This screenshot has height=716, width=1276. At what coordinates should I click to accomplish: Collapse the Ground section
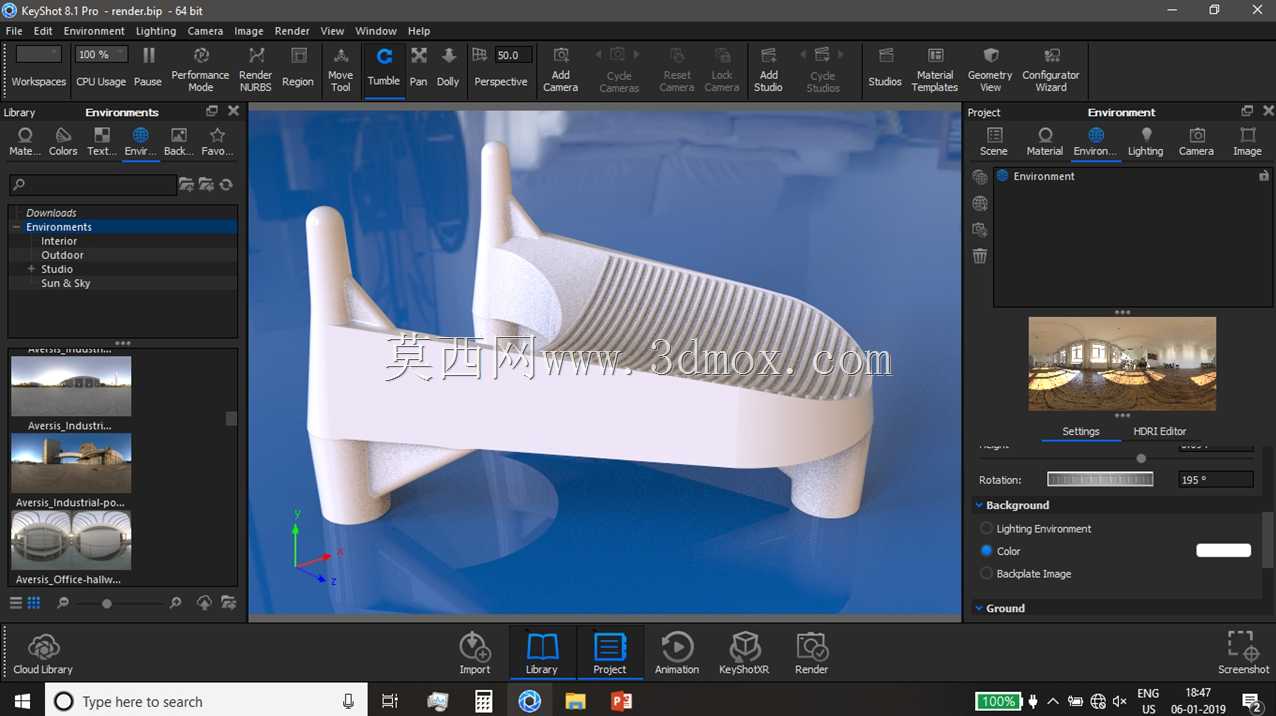[979, 608]
